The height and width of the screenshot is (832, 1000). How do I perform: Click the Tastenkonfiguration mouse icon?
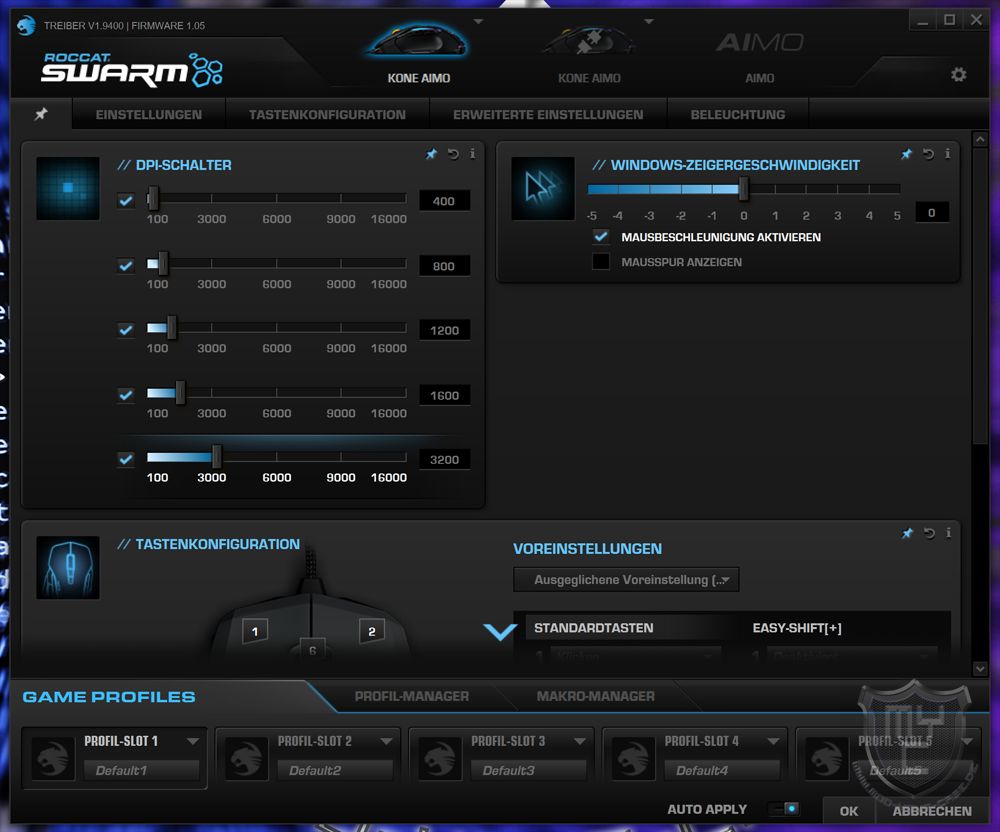(x=68, y=567)
